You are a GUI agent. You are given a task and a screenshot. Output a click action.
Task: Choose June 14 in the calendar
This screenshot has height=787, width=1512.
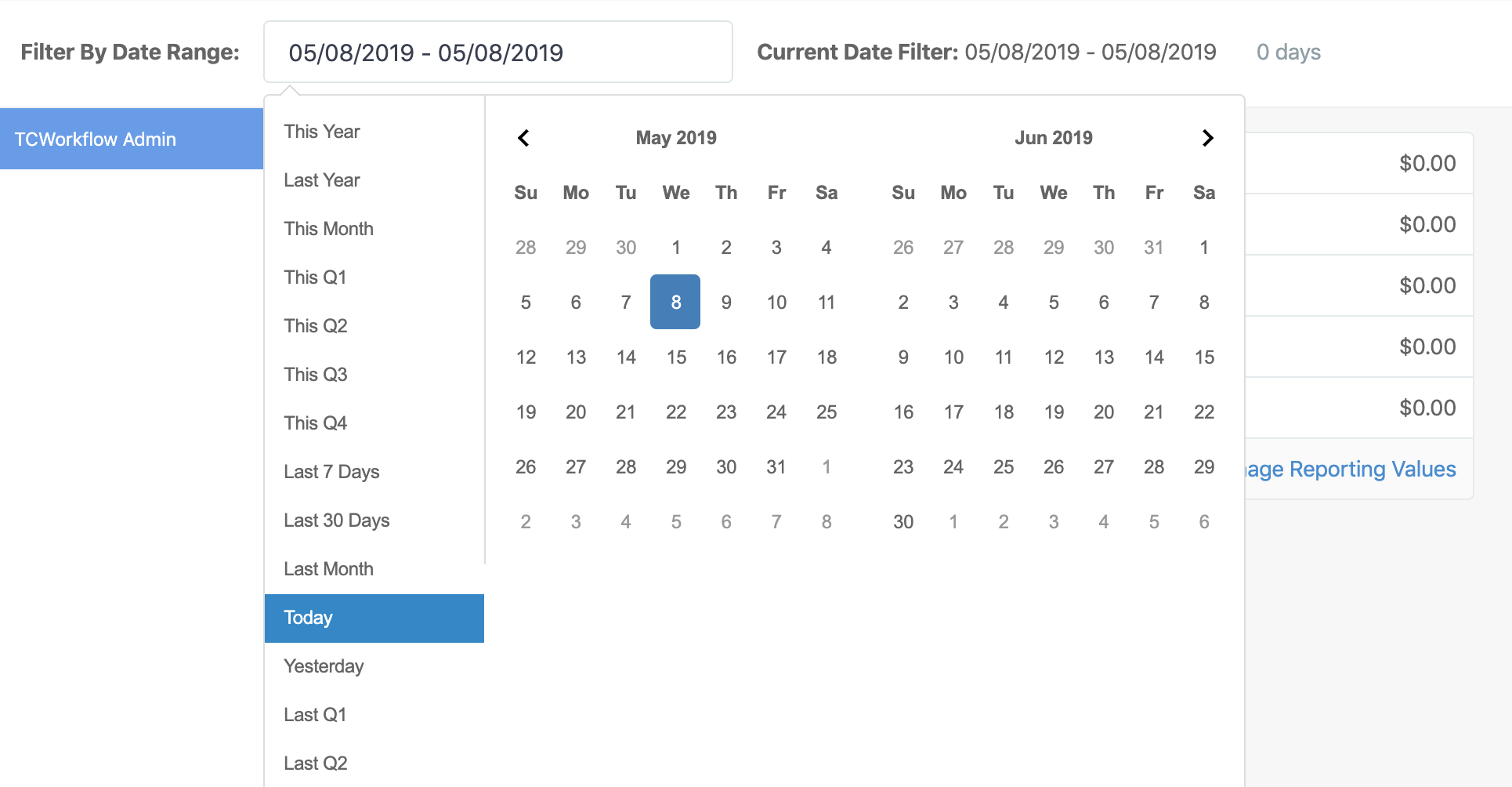1153,357
